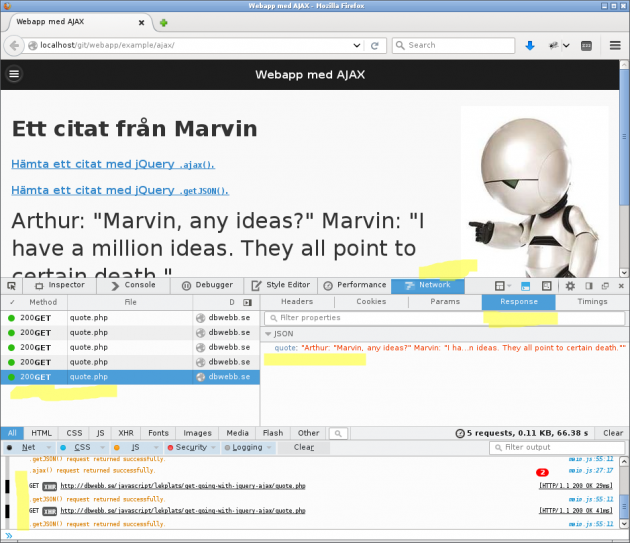Click the network search magnifier box
630x543 pixels.
(x=338, y=433)
